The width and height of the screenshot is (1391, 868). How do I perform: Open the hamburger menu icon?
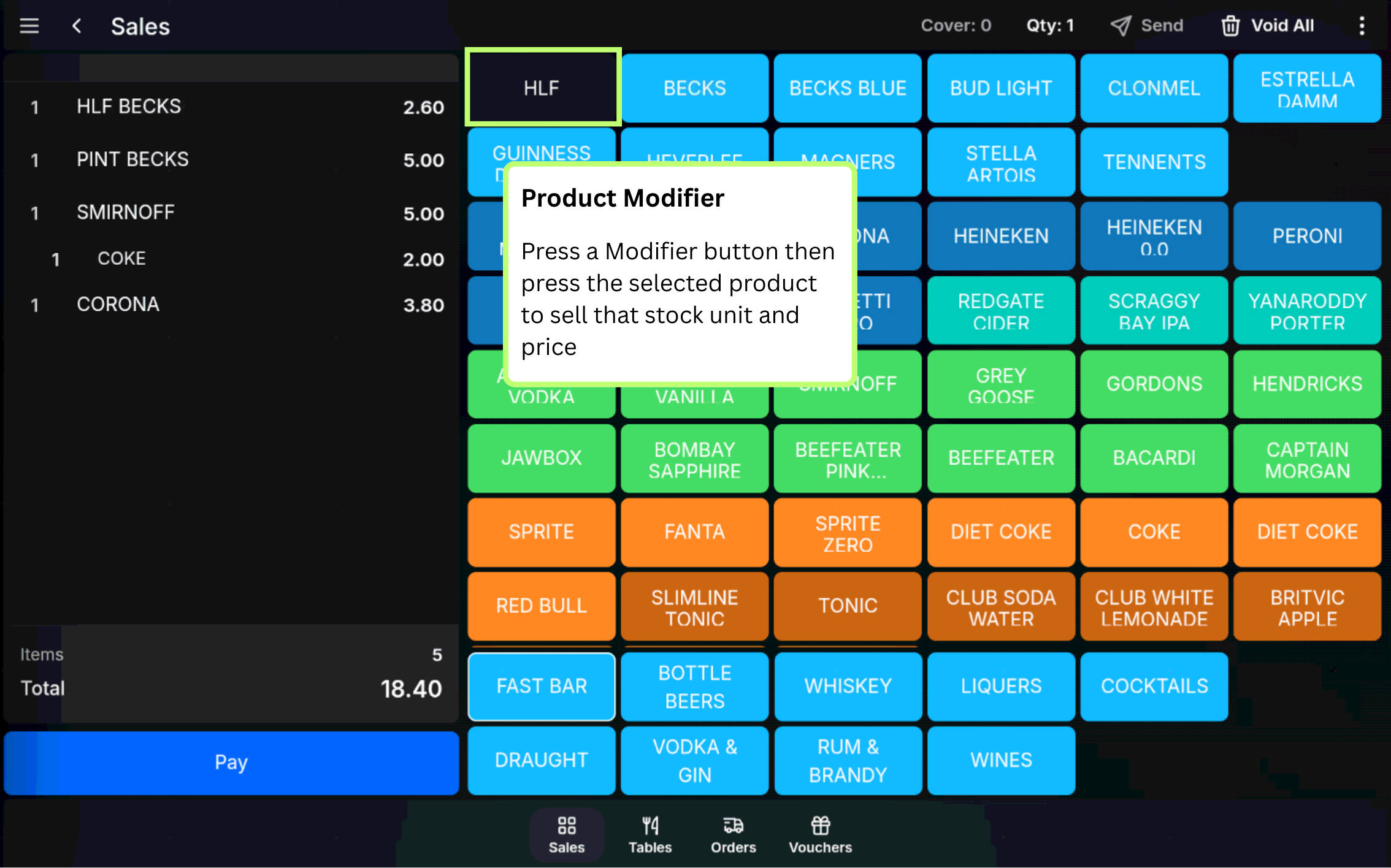tap(29, 26)
